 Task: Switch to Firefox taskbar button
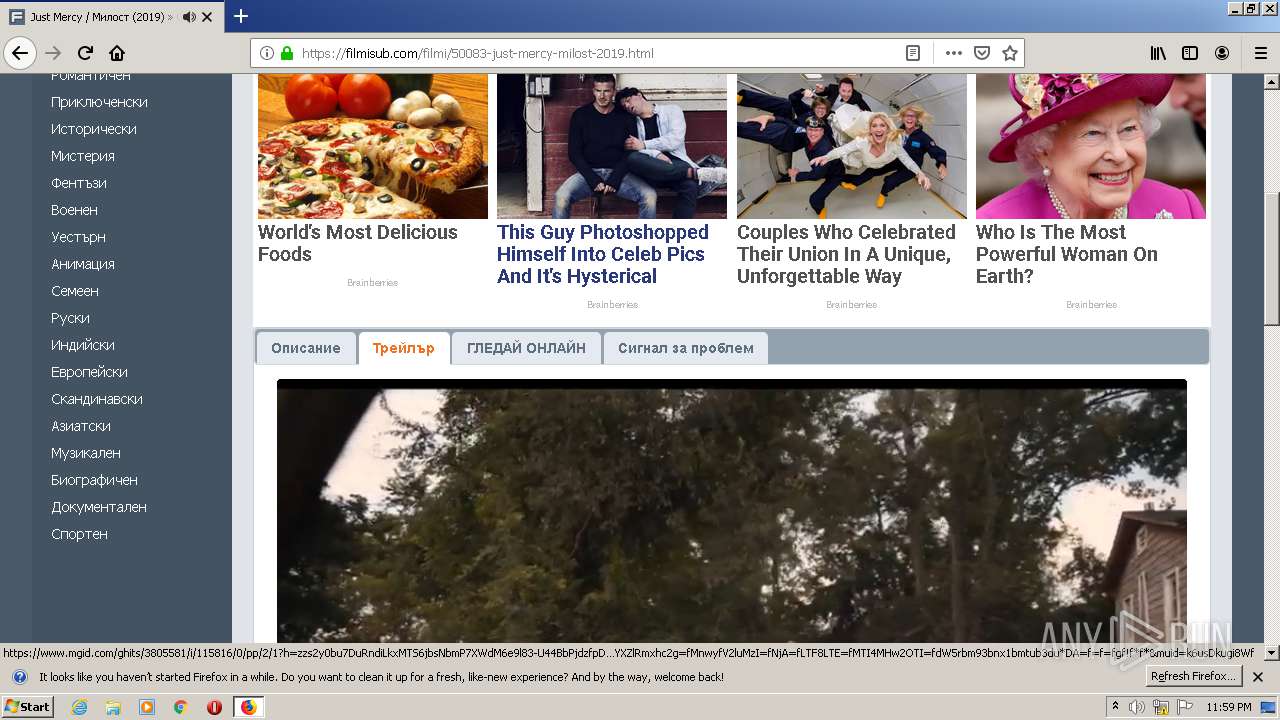pyautogui.click(x=248, y=707)
